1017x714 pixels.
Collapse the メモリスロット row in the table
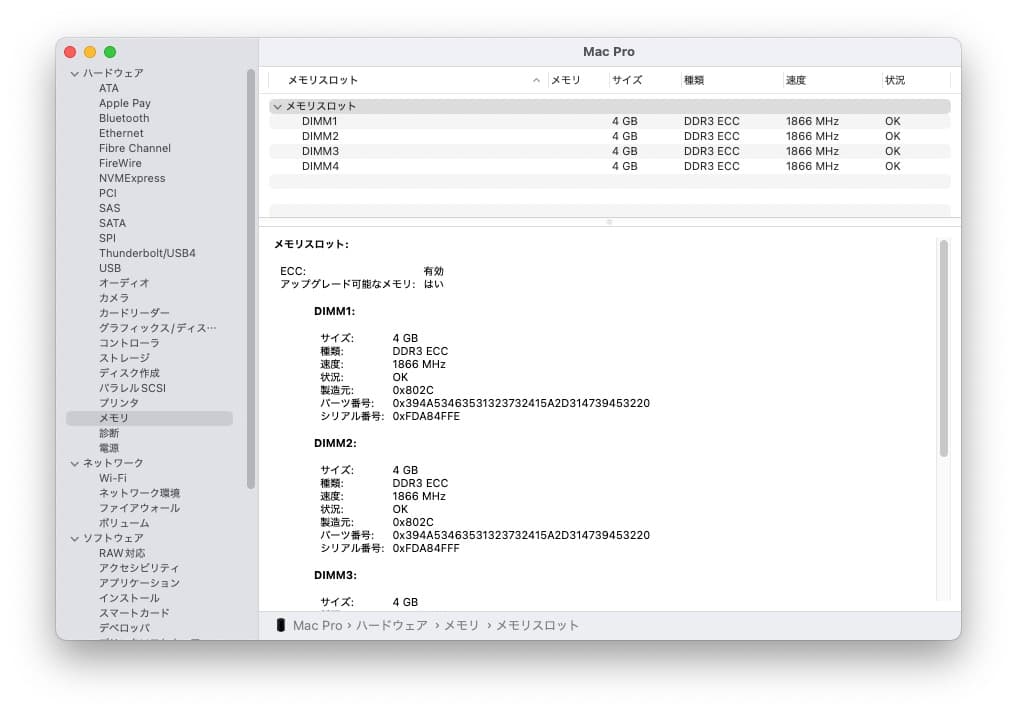[x=277, y=105]
